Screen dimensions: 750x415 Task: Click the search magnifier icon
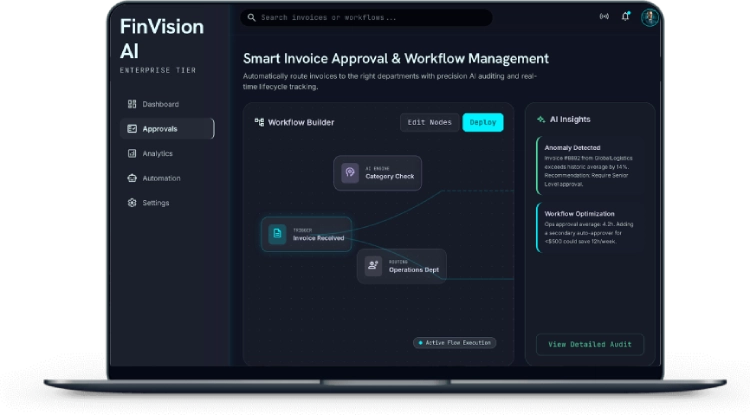click(x=251, y=18)
